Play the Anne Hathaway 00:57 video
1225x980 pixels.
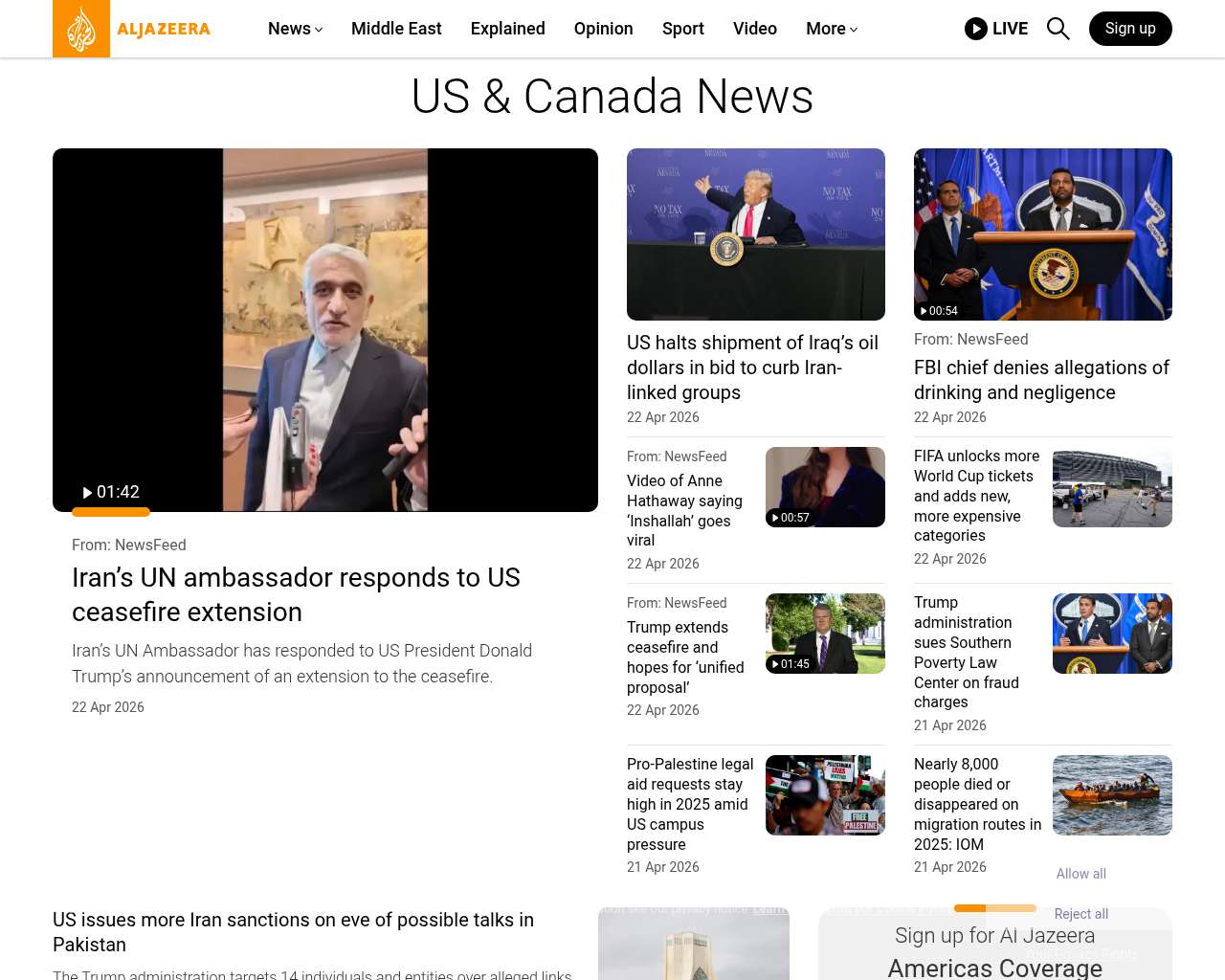824,487
